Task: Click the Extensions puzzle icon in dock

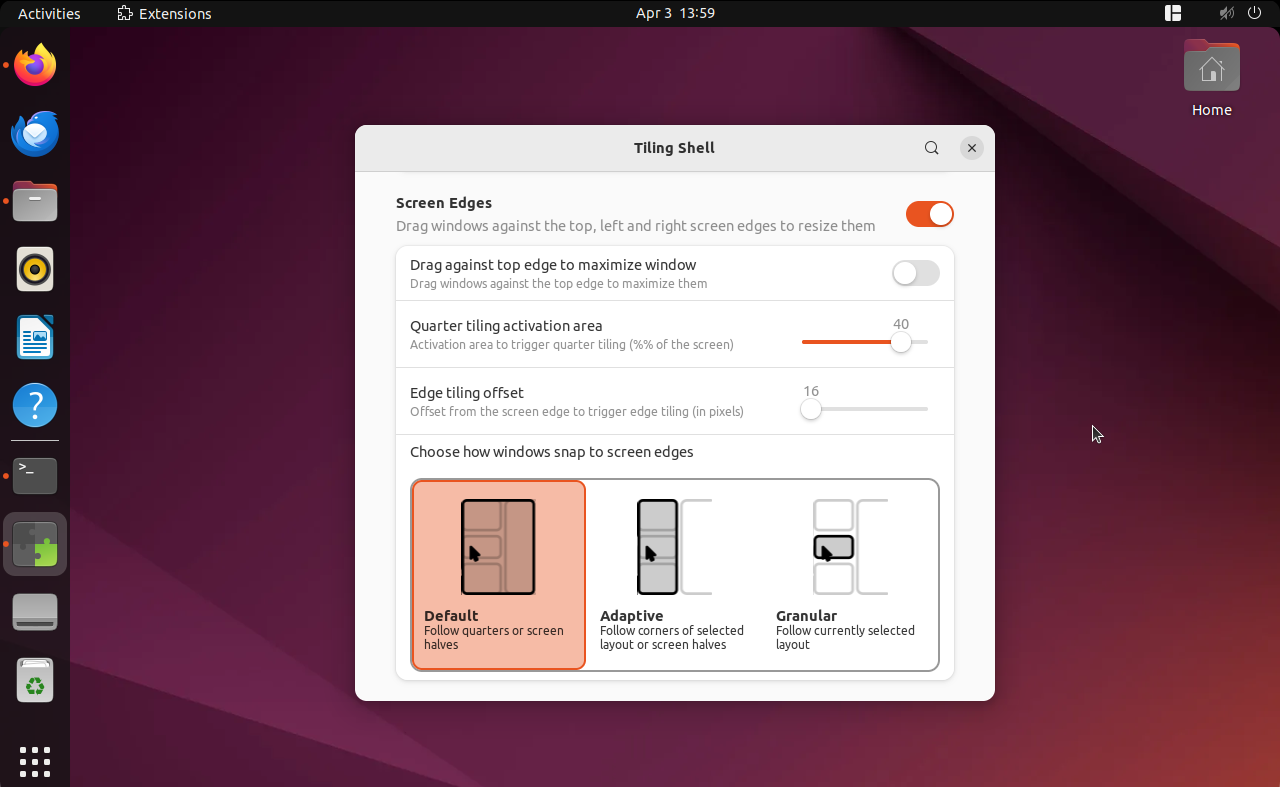Action: [x=35, y=544]
